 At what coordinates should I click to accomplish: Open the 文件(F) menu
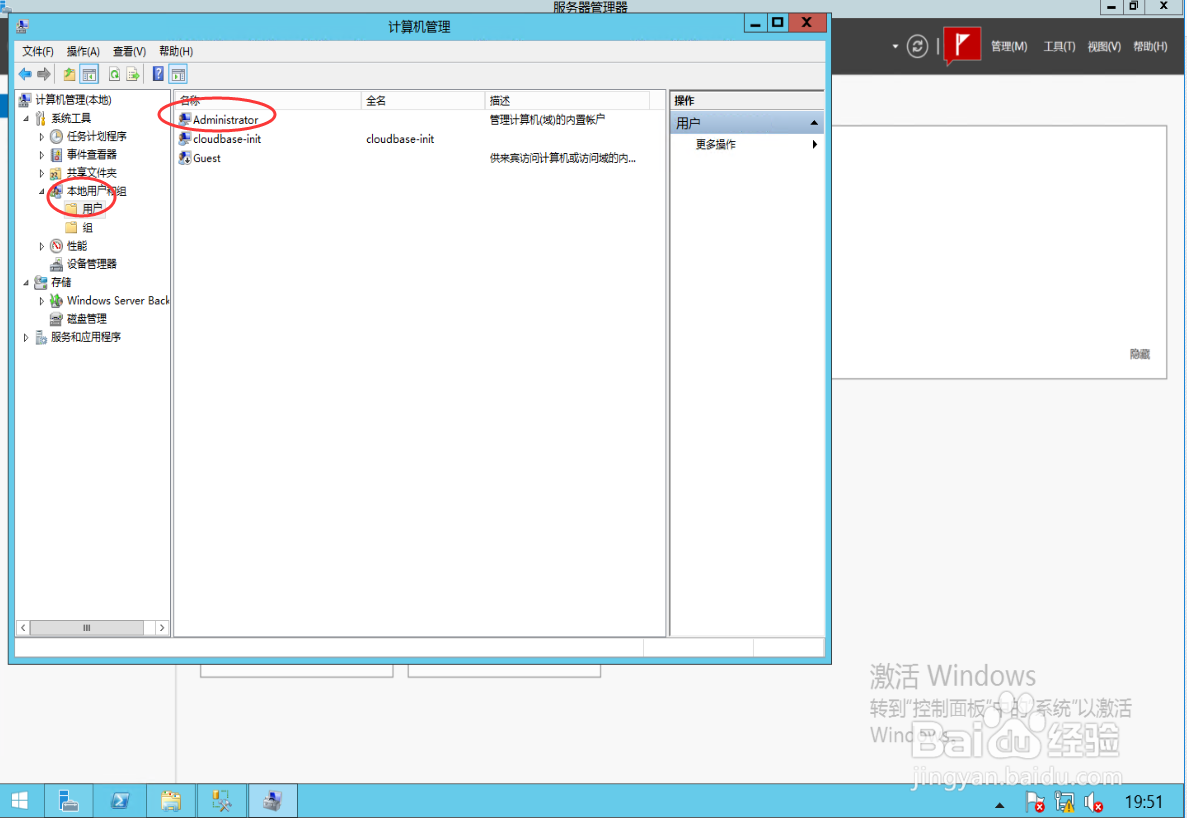point(37,51)
